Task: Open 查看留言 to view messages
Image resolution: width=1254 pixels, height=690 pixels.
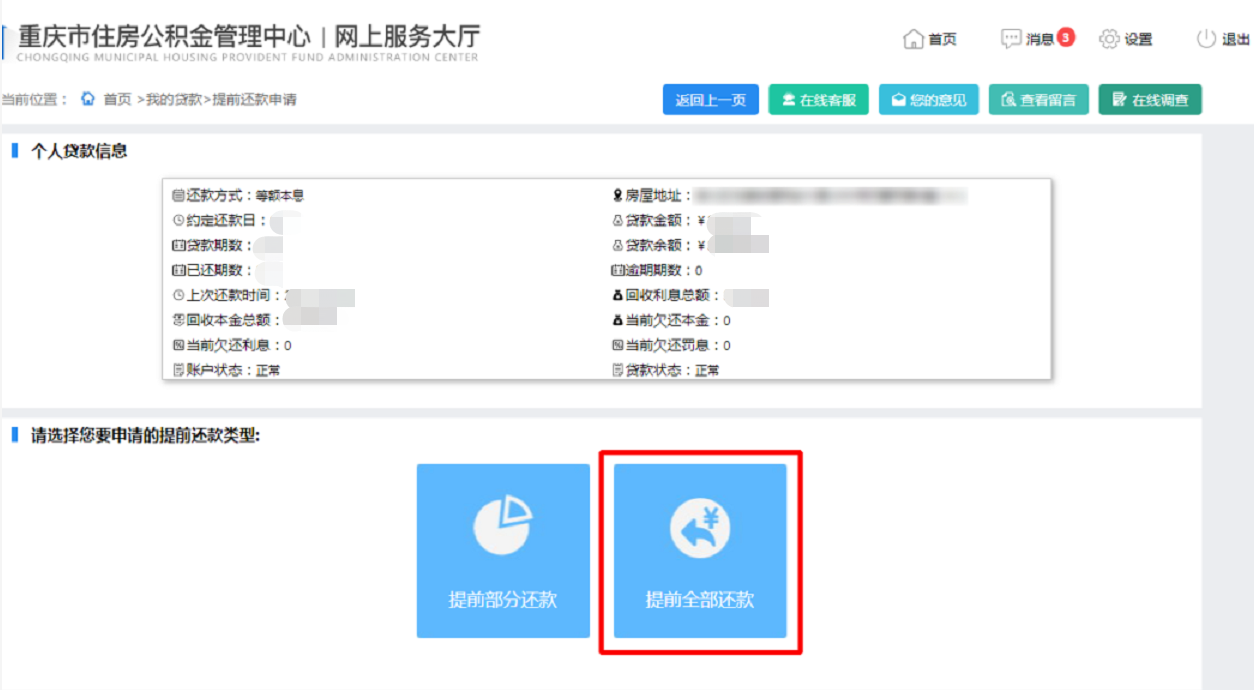Action: tap(1038, 100)
